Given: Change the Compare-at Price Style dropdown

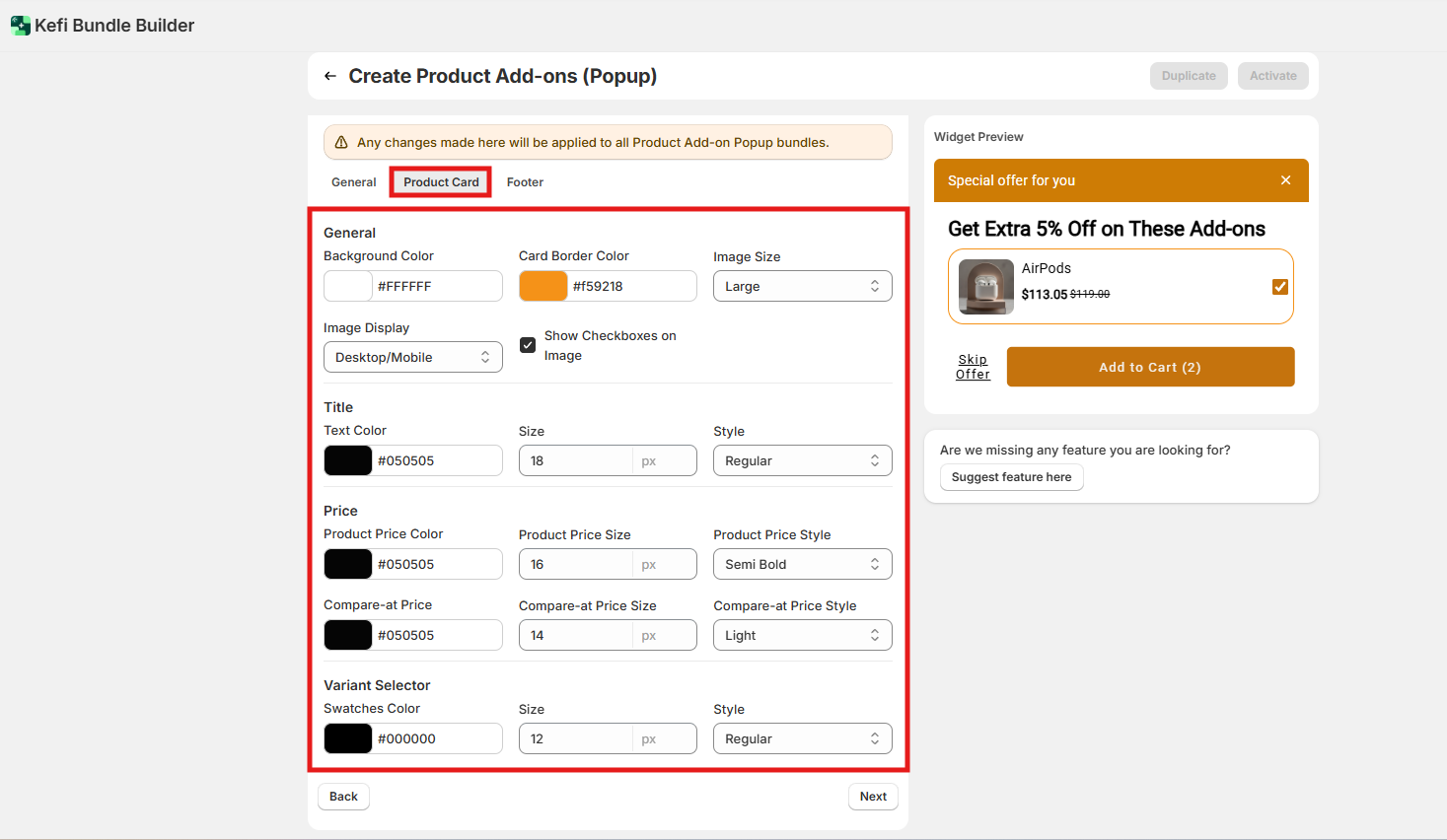Looking at the screenshot, I should [x=802, y=635].
